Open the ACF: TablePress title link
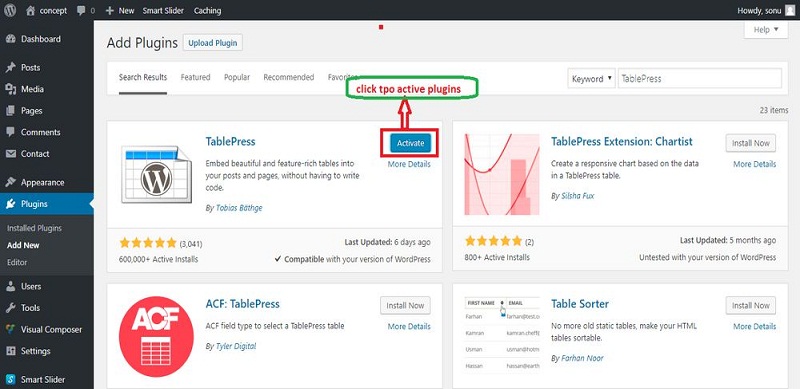800x389 pixels. pyautogui.click(x=242, y=304)
